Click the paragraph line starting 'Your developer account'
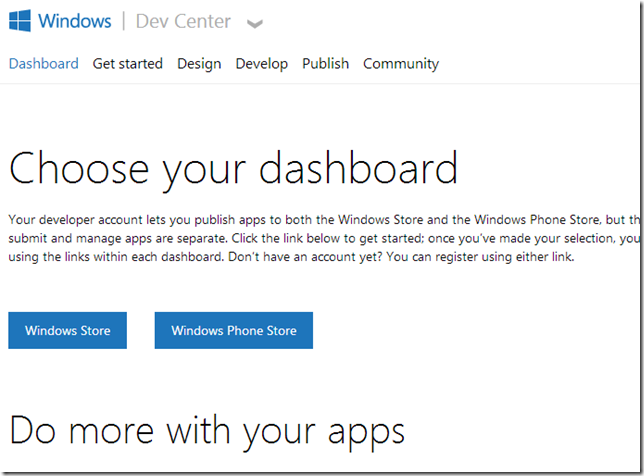Screen dimensions: 644x476 pyautogui.click(x=324, y=220)
